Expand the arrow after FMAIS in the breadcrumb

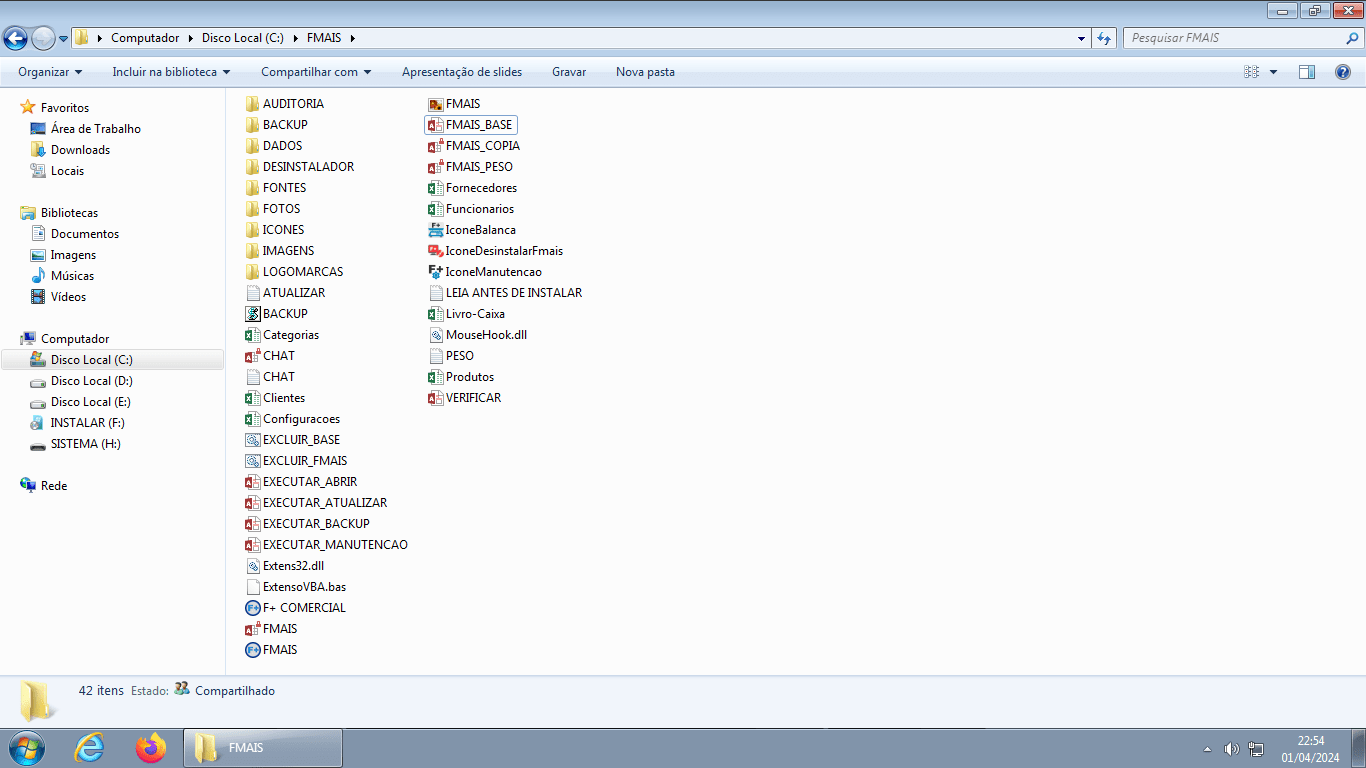352,38
